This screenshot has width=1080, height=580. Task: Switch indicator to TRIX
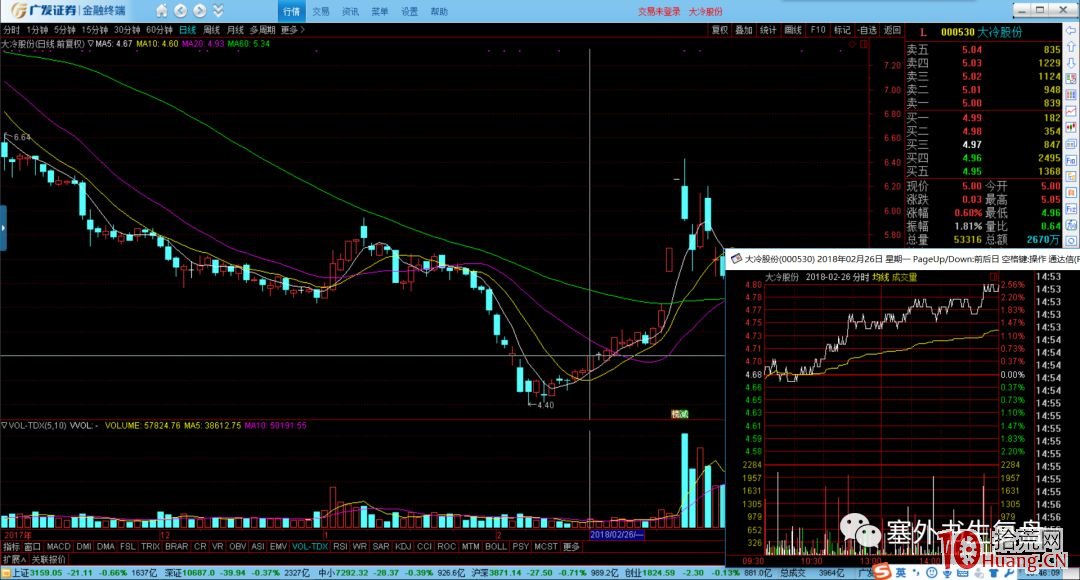coord(150,546)
